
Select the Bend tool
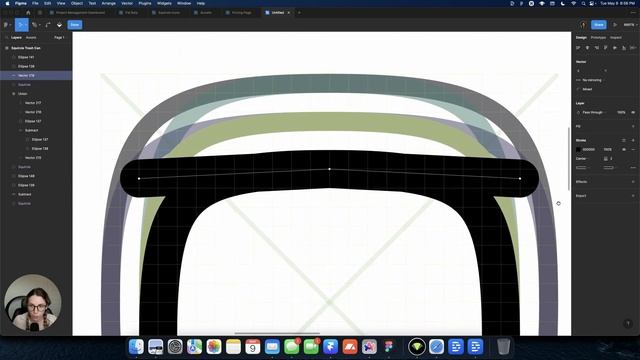(x=48, y=25)
